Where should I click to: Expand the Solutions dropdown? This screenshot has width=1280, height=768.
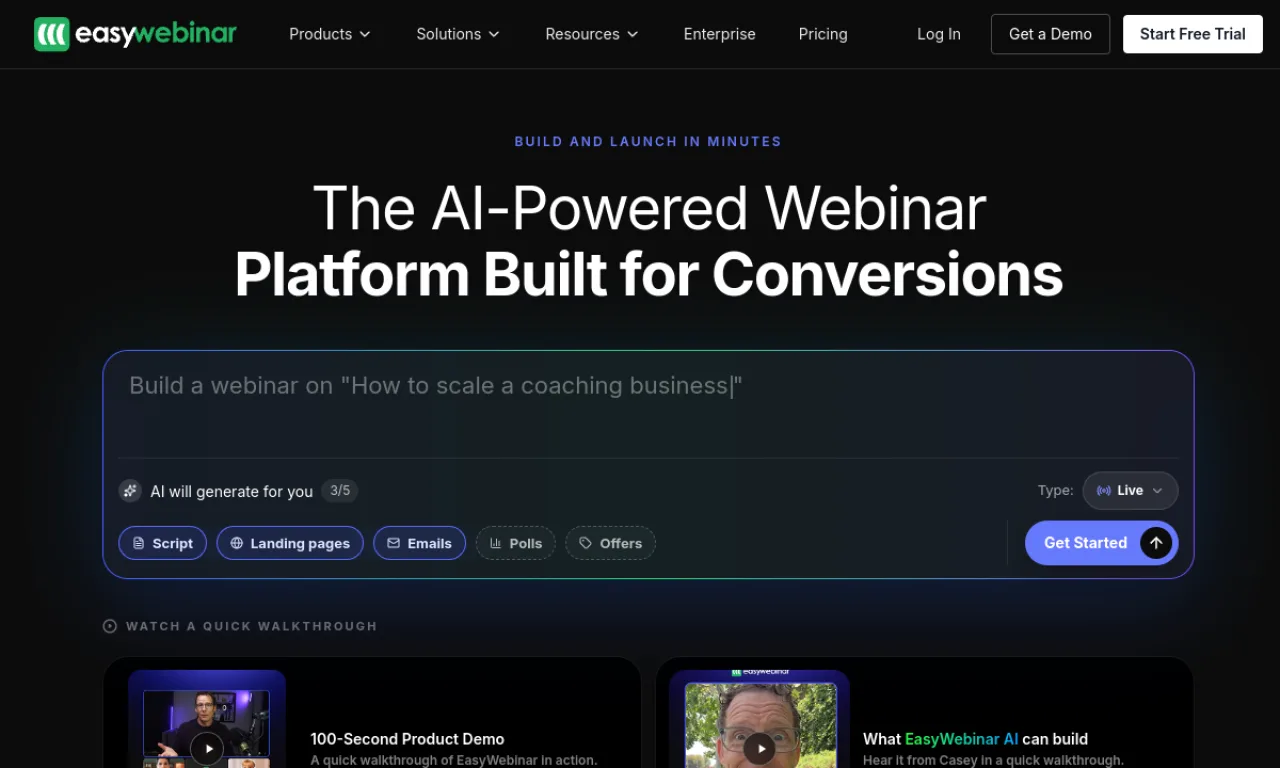(x=458, y=34)
